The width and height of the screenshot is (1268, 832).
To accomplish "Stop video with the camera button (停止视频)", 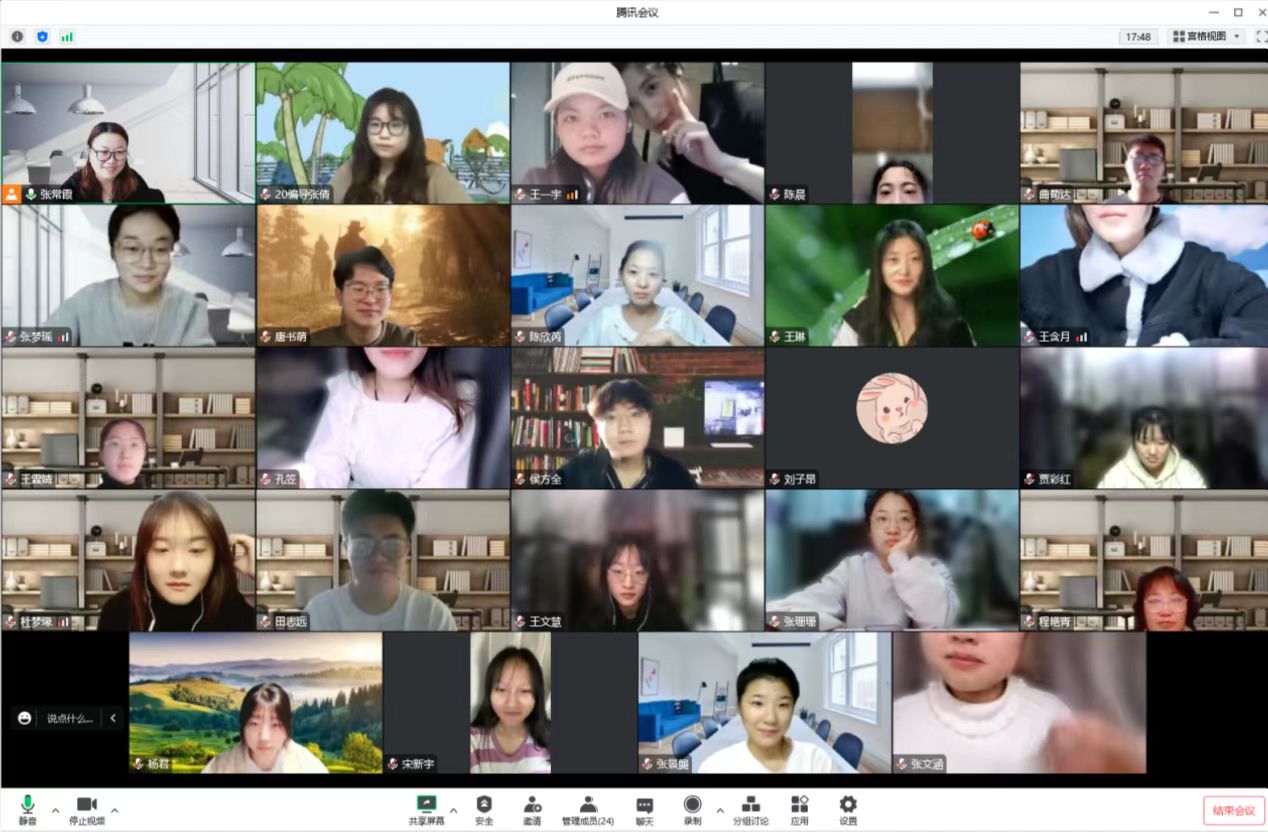I will (86, 808).
